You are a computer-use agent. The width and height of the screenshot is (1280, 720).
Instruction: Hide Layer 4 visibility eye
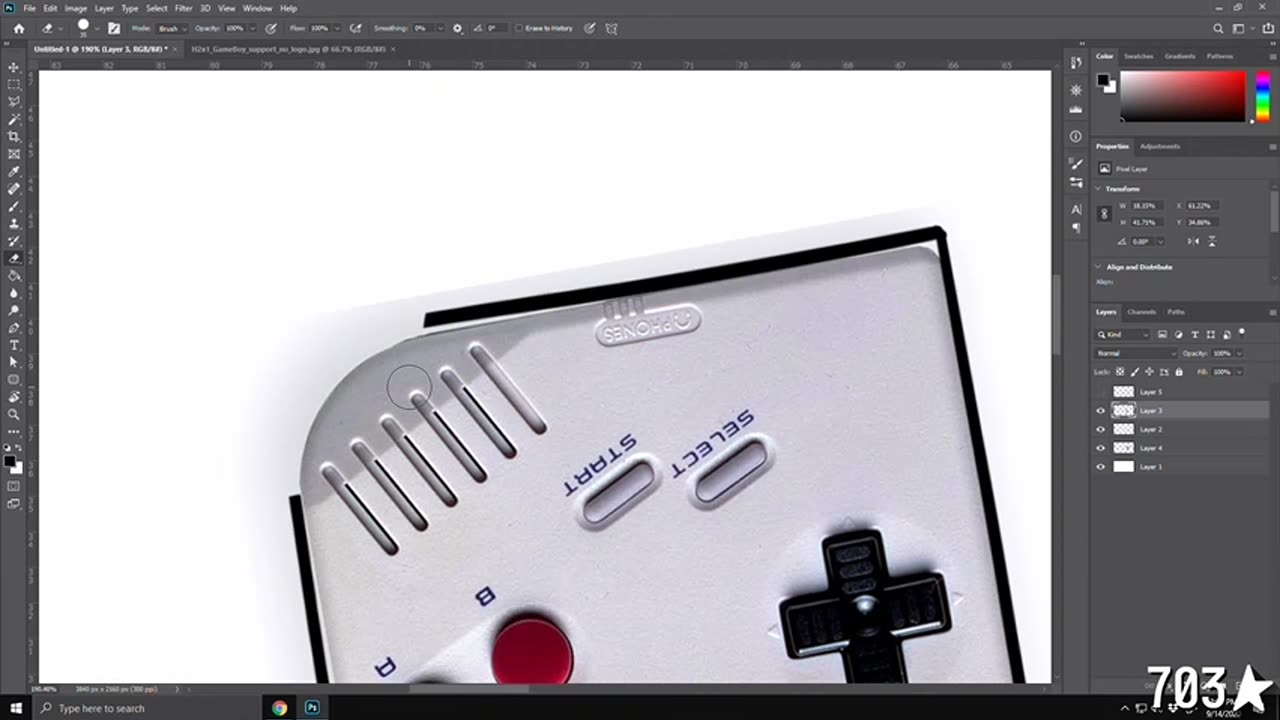pos(1101,448)
